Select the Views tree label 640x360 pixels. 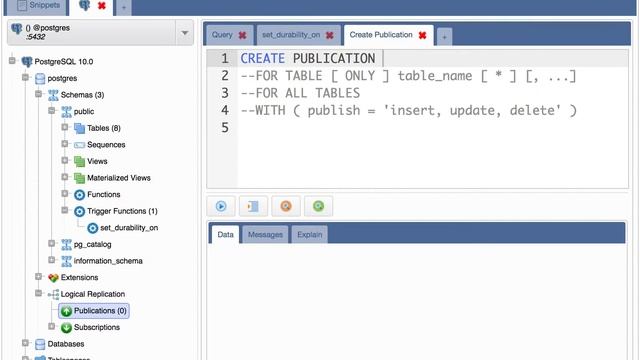tap(97, 162)
